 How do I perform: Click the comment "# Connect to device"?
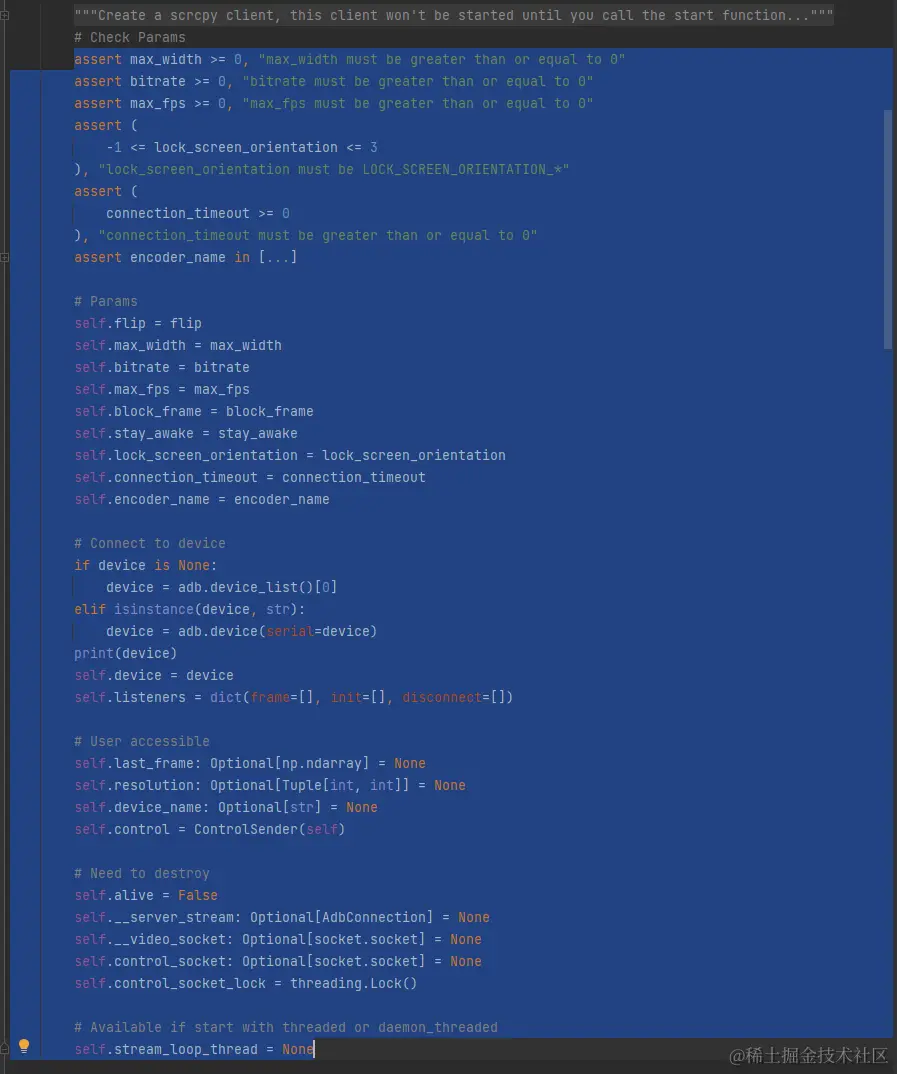[149, 543]
